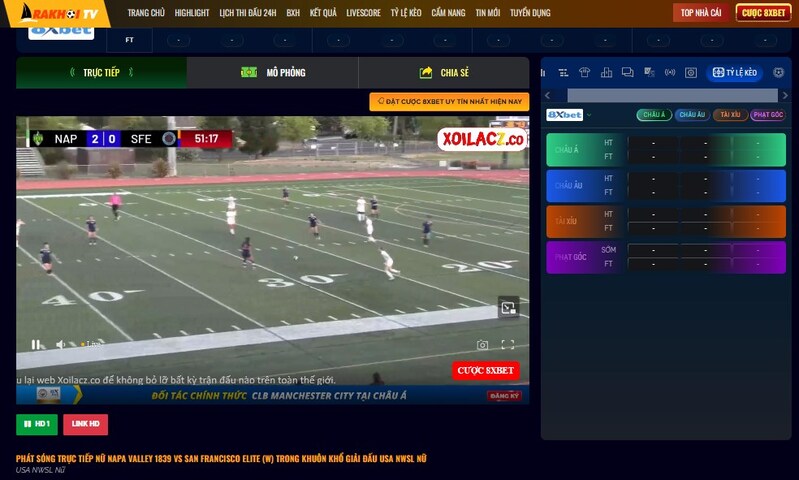799x480 pixels.
Task: Open the Chia Sẻ share tab
Action: pyautogui.click(x=444, y=72)
